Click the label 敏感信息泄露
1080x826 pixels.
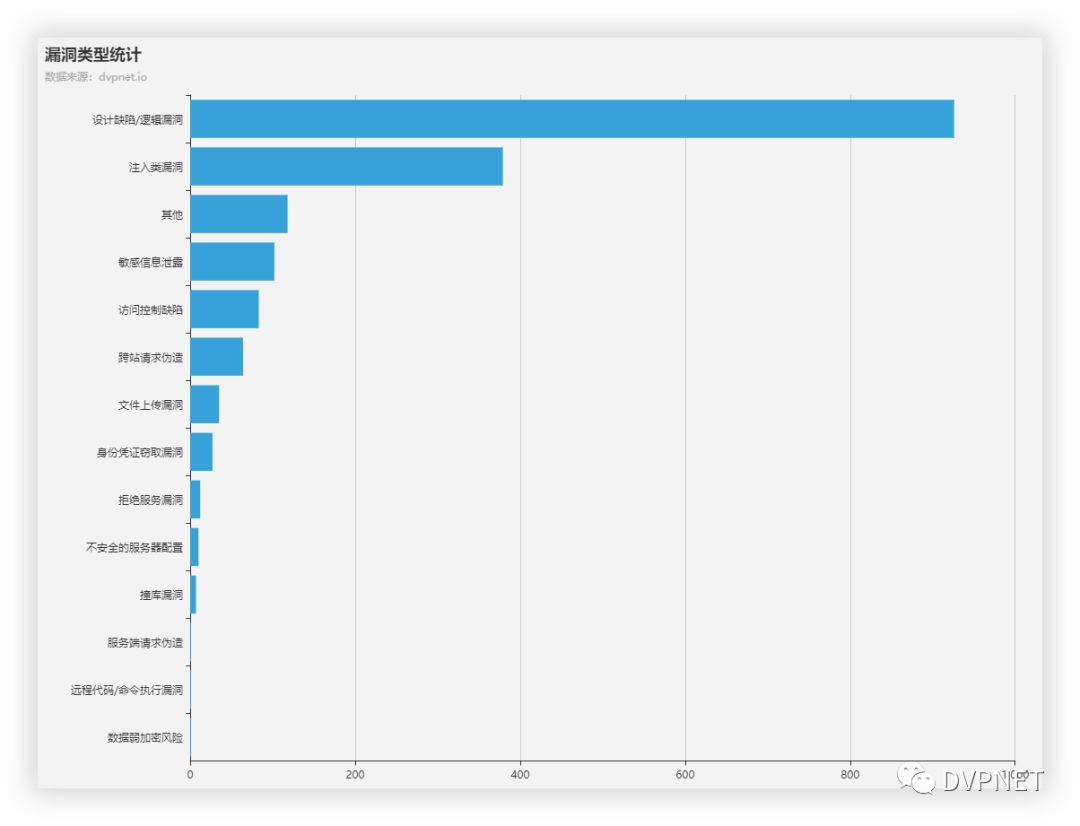coord(150,262)
